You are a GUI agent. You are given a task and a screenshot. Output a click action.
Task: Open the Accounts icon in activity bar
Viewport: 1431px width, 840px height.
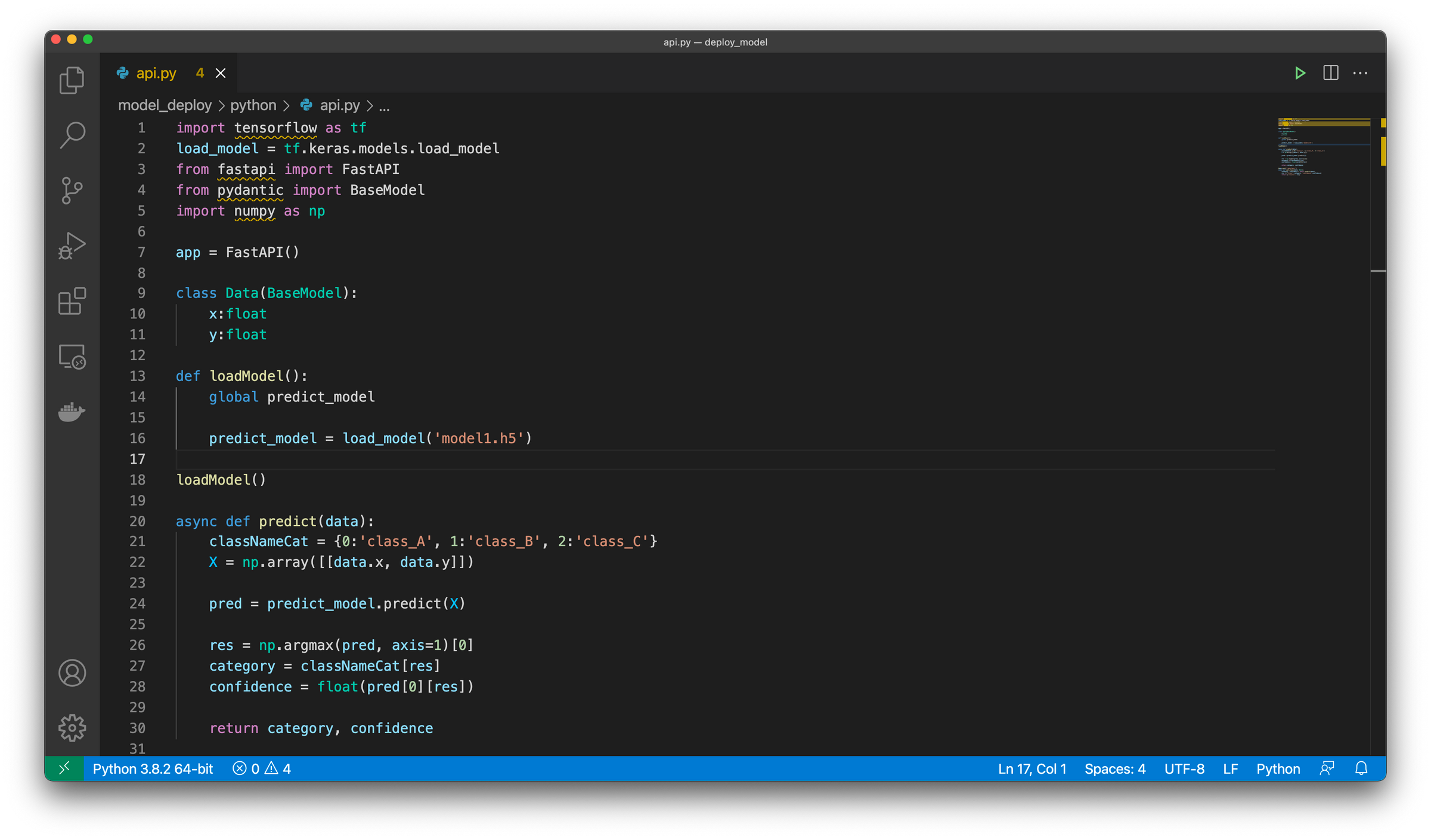pos(72,674)
